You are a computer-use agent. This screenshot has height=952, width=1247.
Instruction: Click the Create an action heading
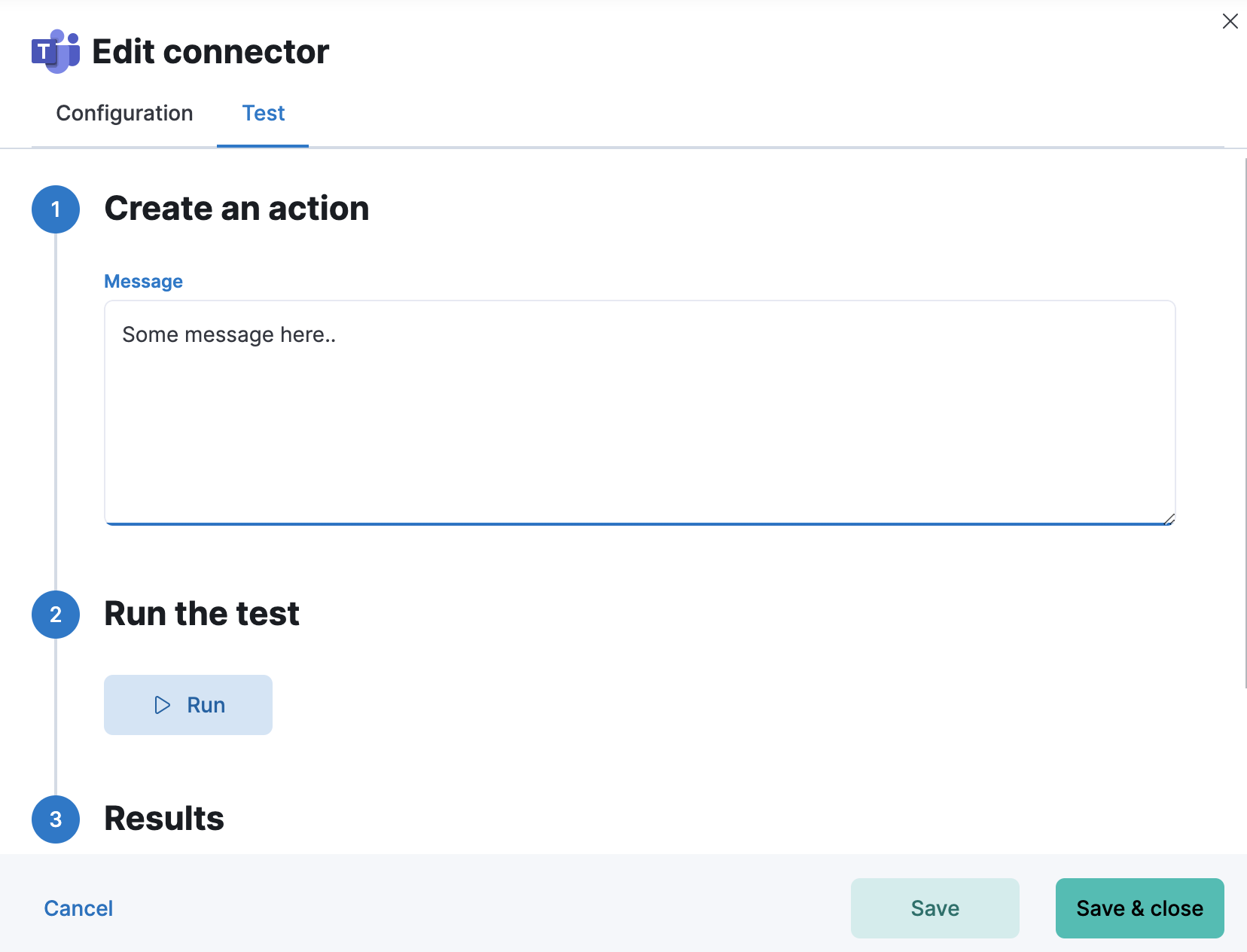pyautogui.click(x=236, y=209)
